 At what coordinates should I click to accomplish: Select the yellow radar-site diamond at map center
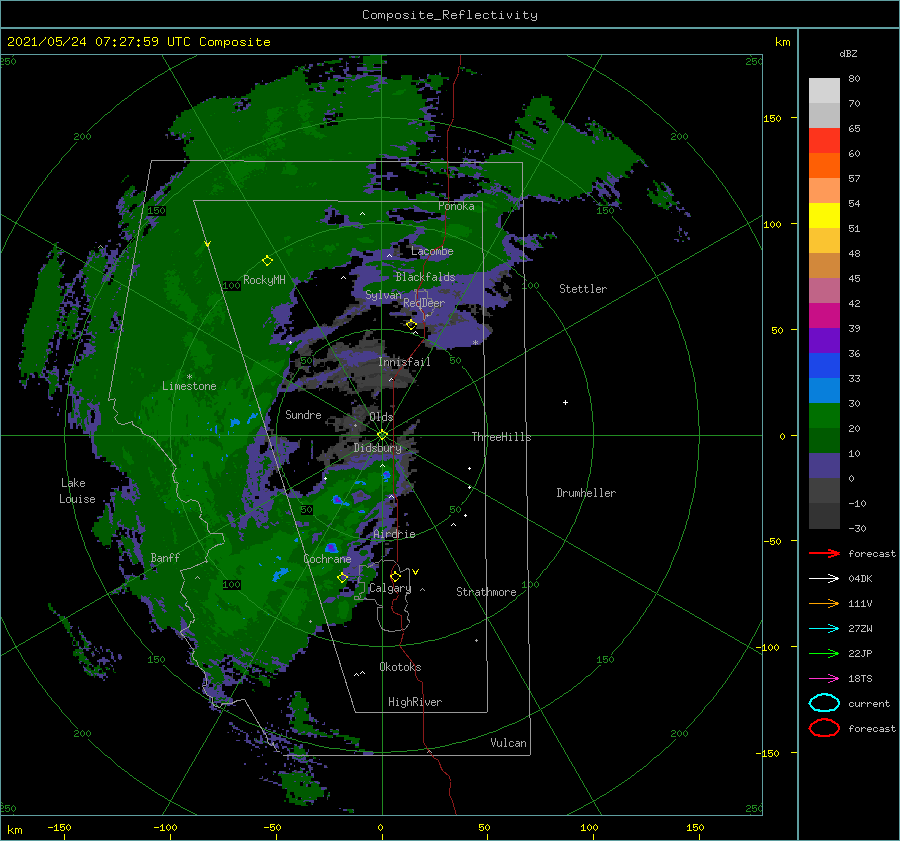(x=382, y=435)
